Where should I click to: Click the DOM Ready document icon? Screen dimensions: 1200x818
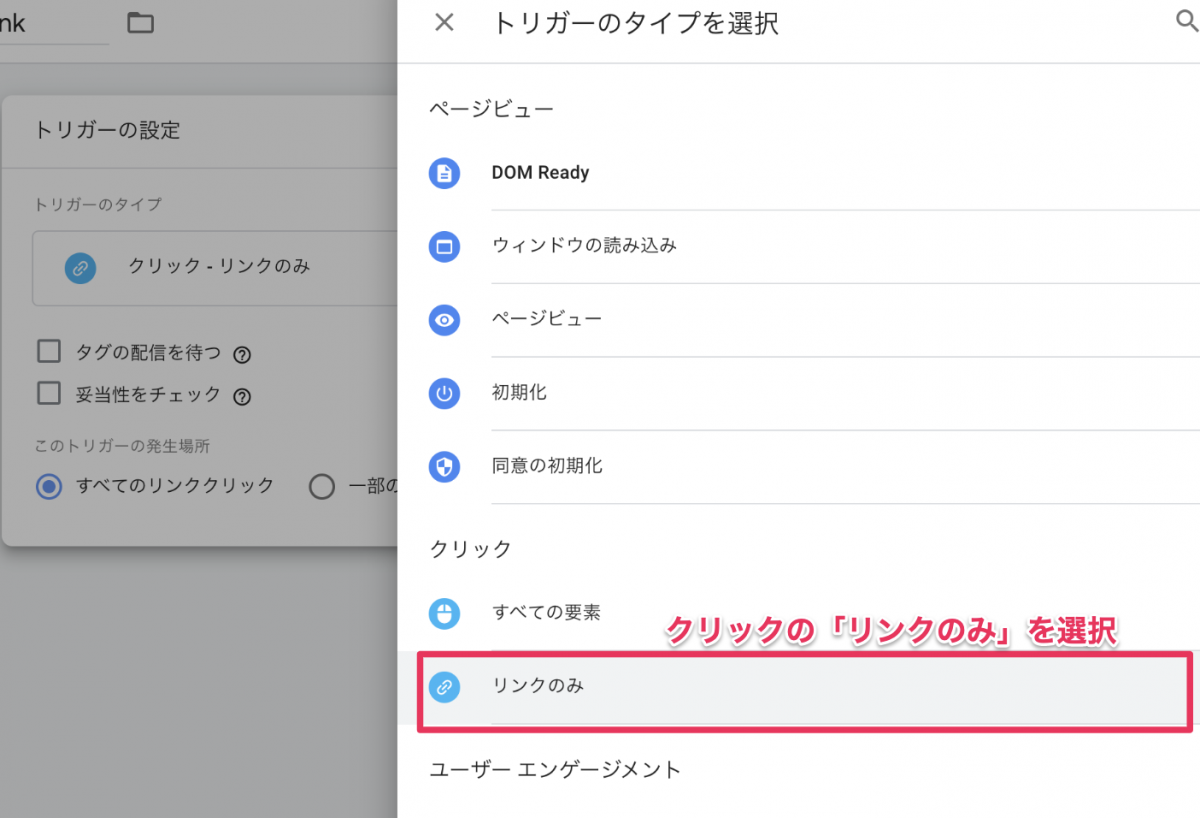click(x=444, y=173)
